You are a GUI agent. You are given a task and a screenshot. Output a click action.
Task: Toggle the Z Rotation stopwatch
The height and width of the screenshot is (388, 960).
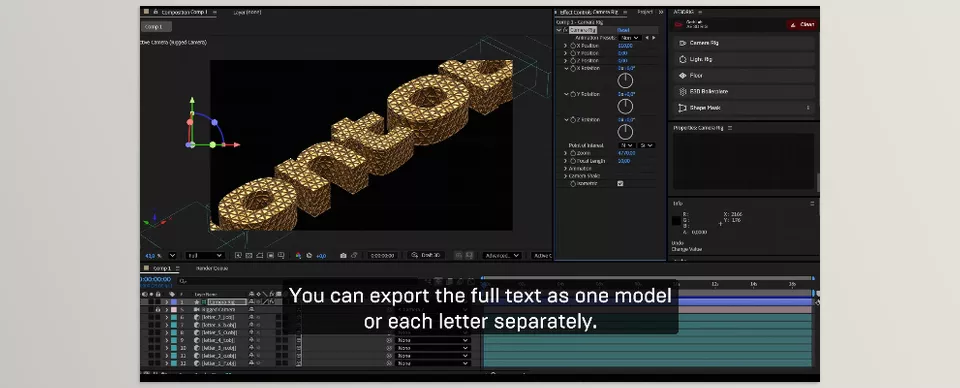[x=573, y=120]
